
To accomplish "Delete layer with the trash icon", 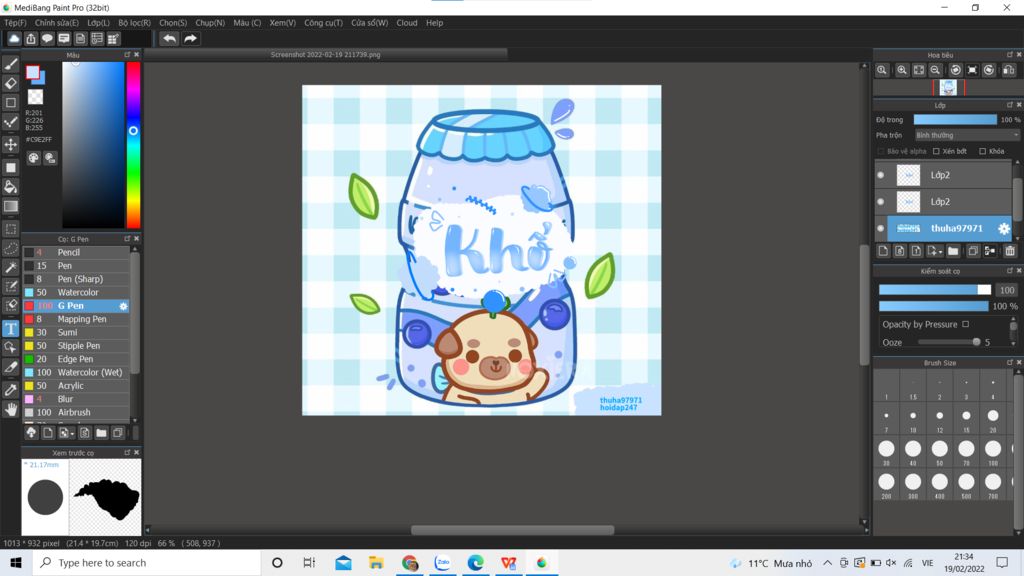I will pos(1010,251).
